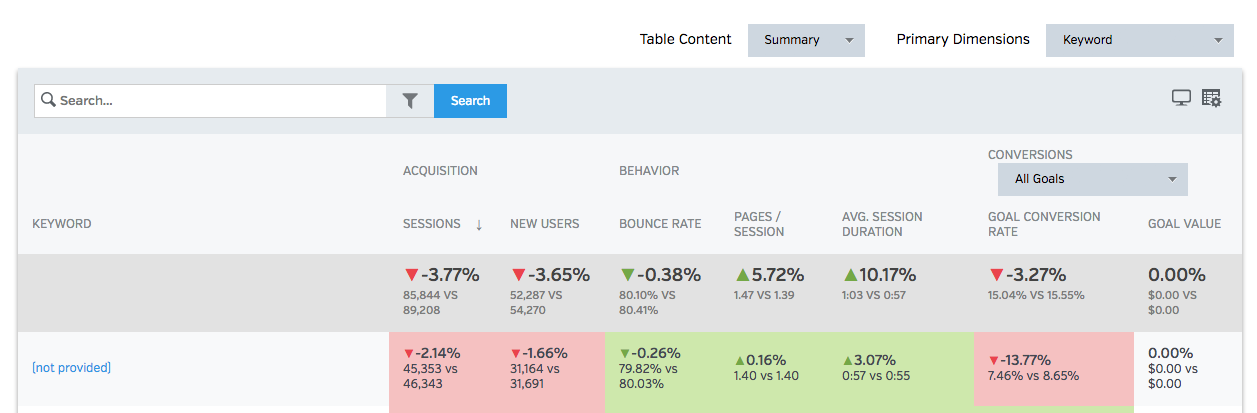Sort by the Keyword column header

(61, 224)
